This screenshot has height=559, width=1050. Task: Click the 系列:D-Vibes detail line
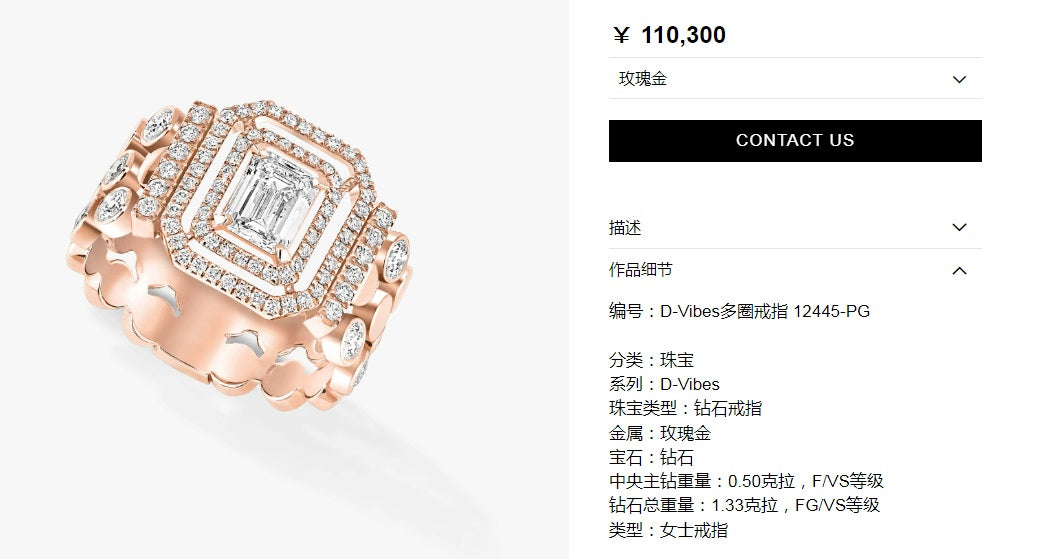click(x=664, y=384)
